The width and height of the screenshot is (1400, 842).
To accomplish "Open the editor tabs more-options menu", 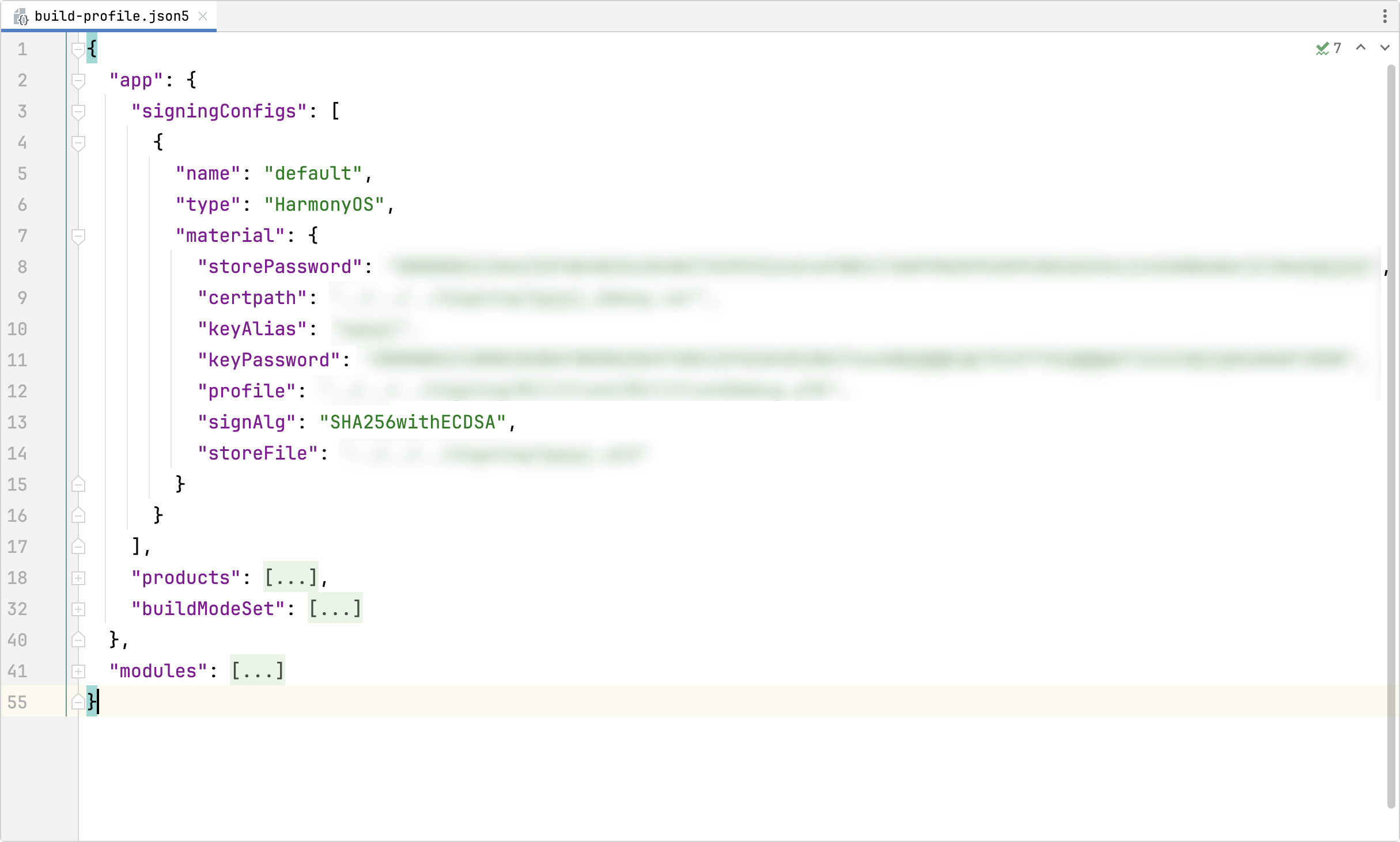I will pyautogui.click(x=1384, y=16).
